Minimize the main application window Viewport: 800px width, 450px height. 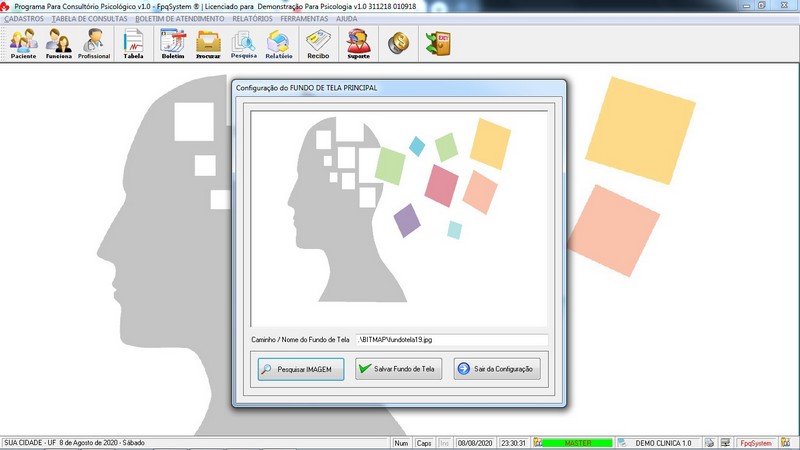click(x=747, y=6)
